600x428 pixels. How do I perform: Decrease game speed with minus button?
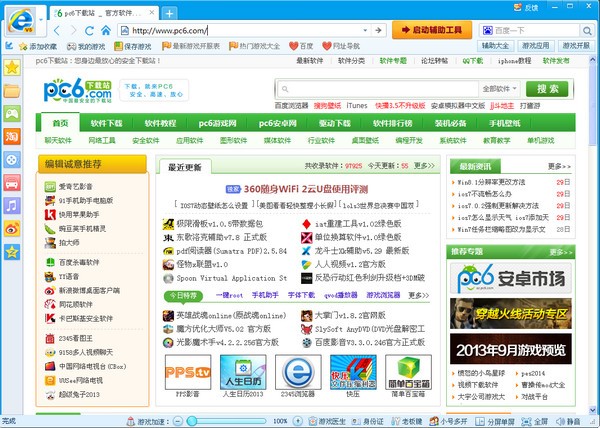(x=178, y=421)
